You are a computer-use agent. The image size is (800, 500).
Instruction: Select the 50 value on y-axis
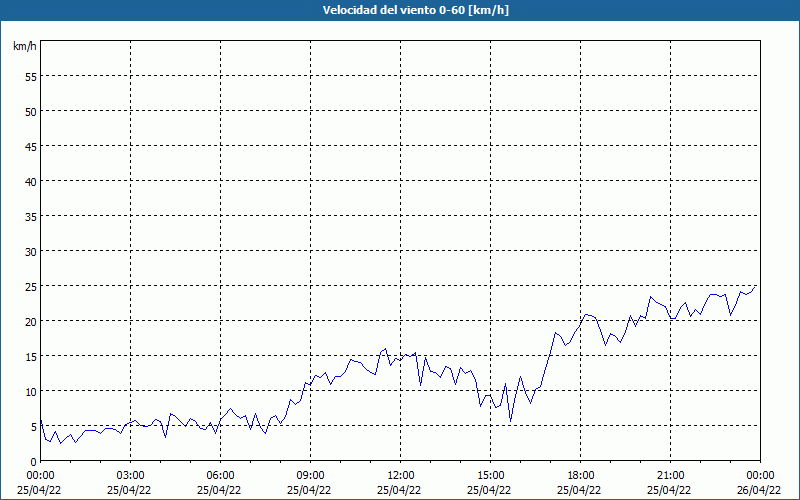tap(31, 111)
